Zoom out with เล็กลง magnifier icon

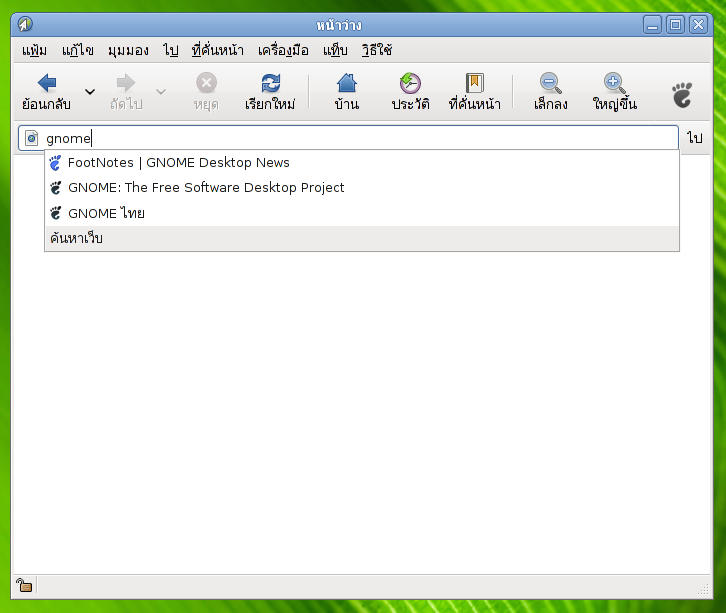pyautogui.click(x=551, y=83)
